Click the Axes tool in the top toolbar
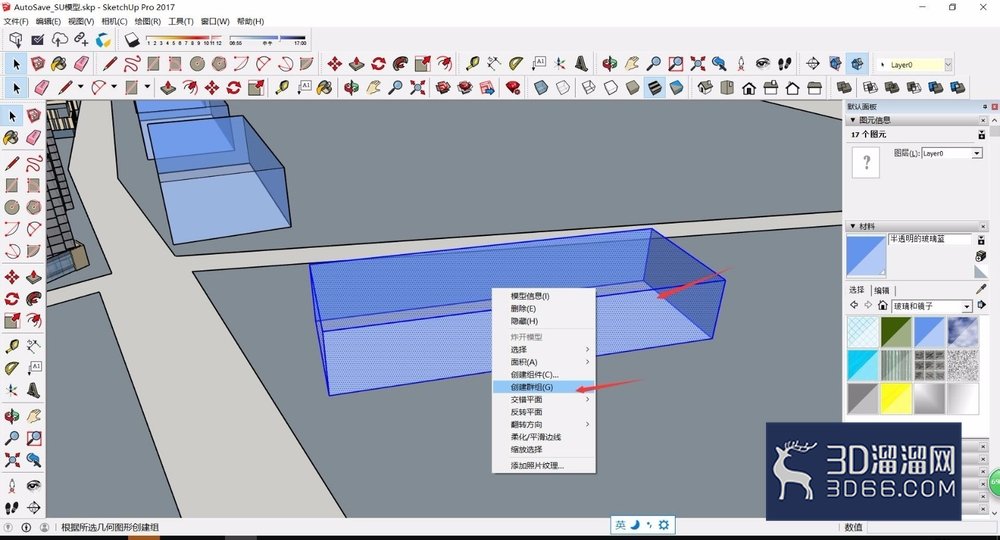 pyautogui.click(x=559, y=64)
